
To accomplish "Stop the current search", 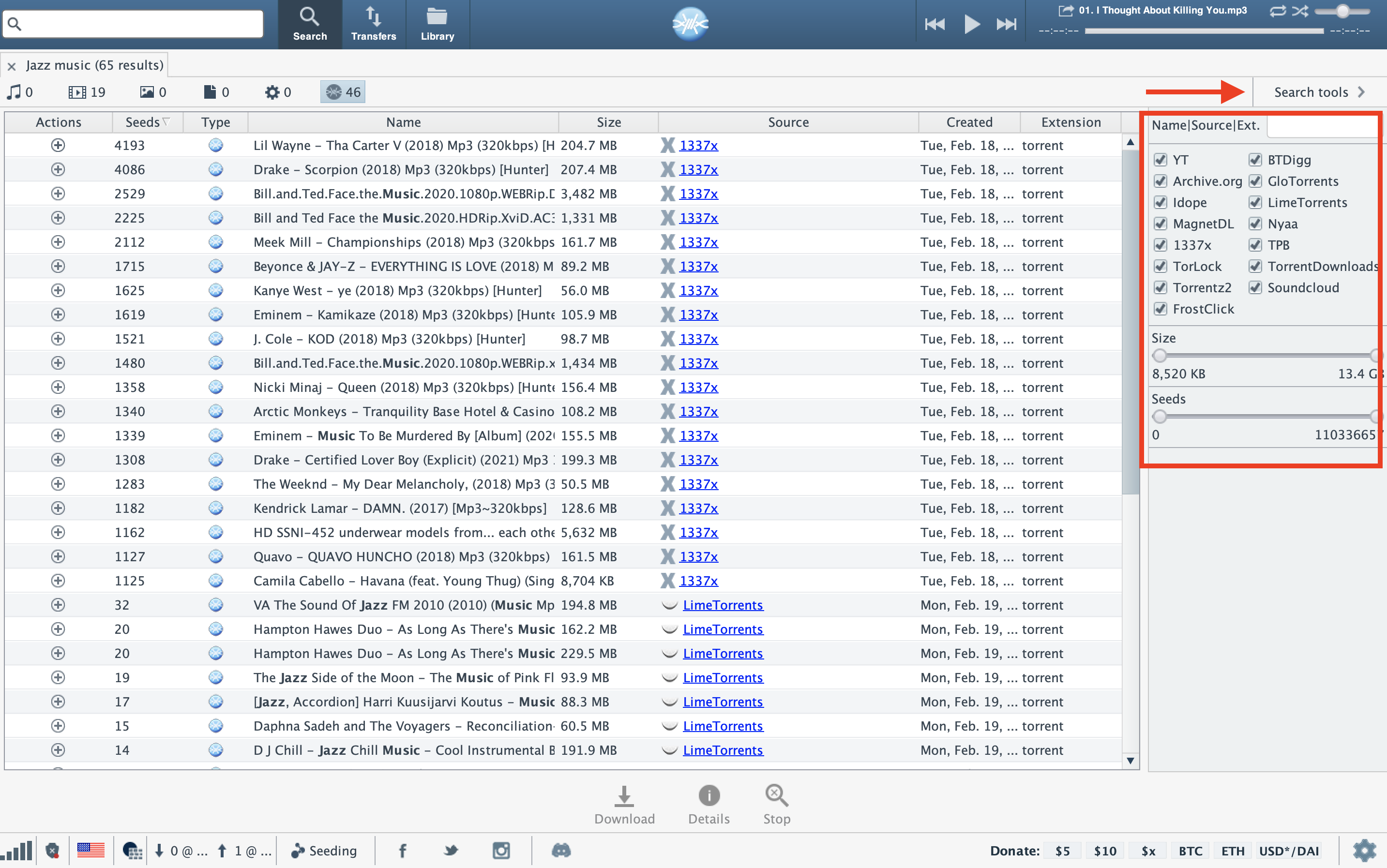I will (x=776, y=805).
